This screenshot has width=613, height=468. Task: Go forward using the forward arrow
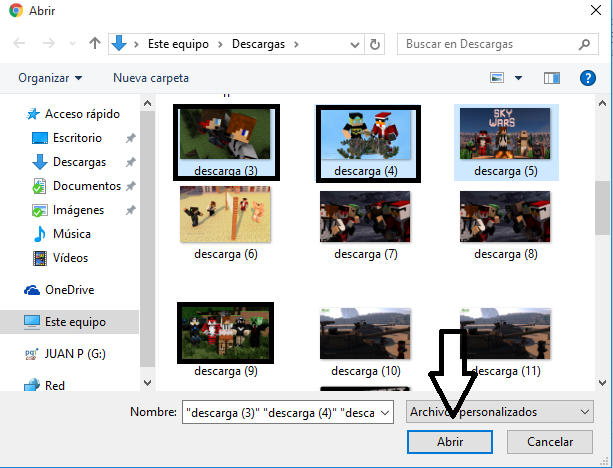(x=49, y=43)
